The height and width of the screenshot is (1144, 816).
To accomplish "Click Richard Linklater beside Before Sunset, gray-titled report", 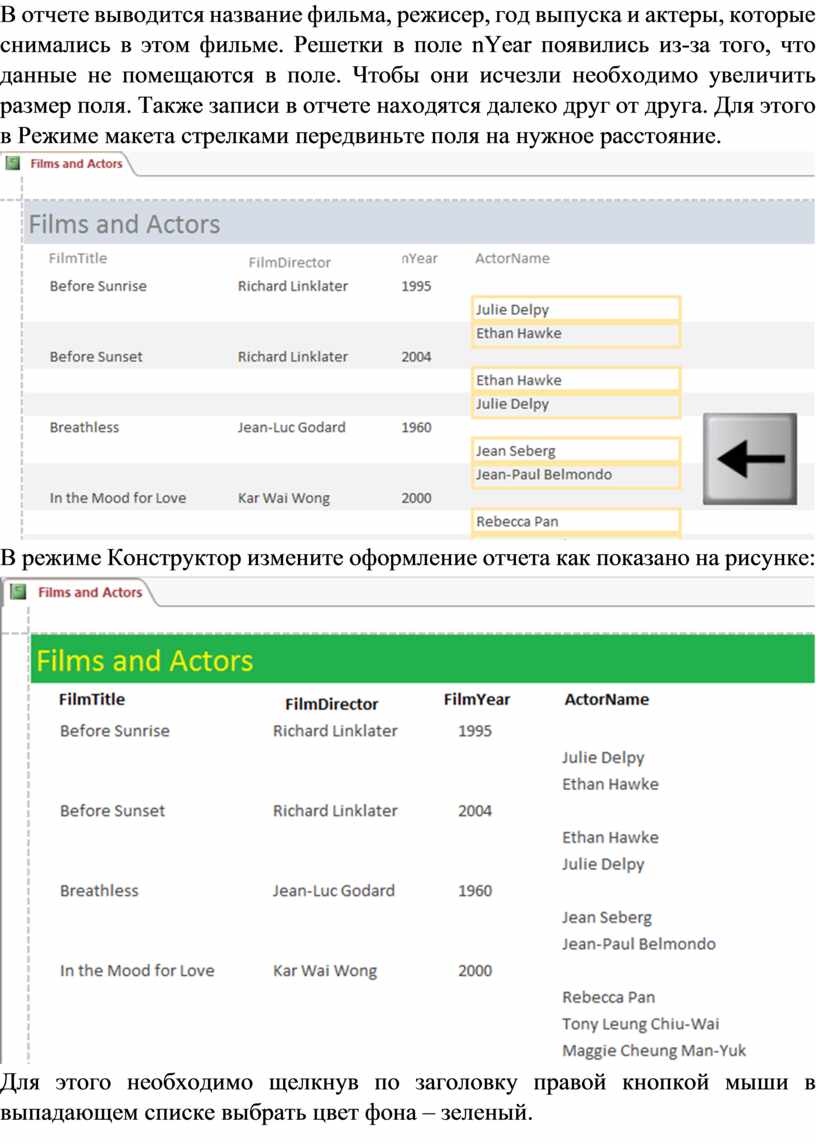I will (293, 357).
